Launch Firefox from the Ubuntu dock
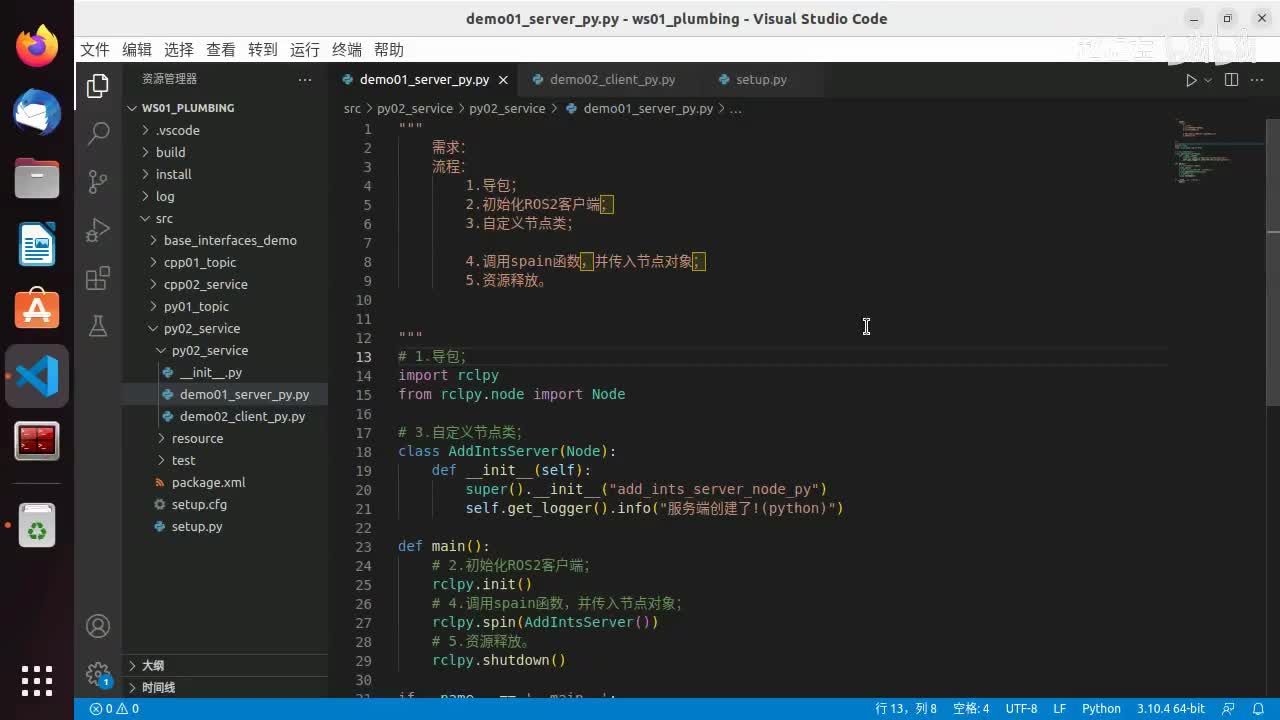 pos(37,46)
